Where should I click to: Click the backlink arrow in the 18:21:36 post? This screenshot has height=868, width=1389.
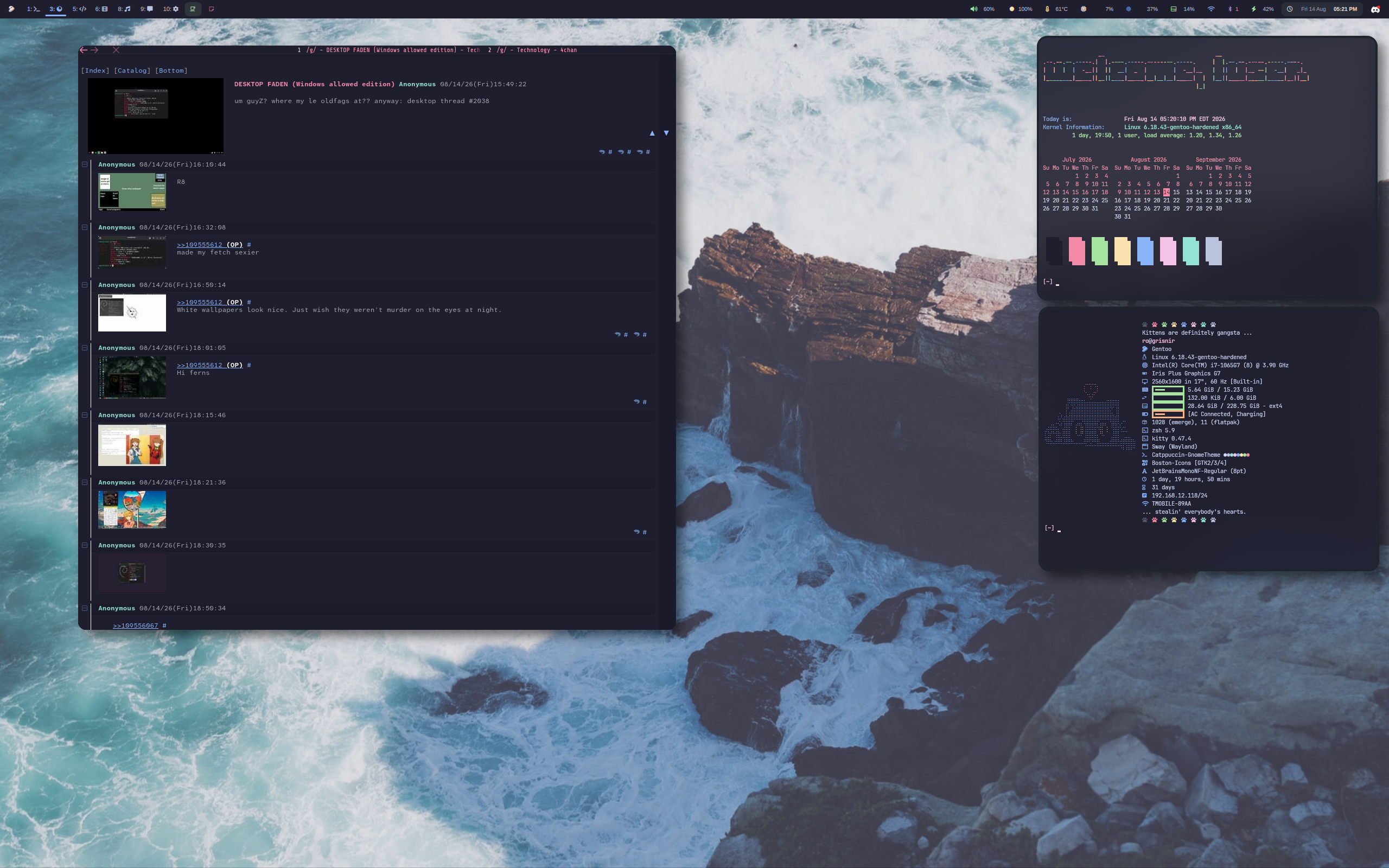pos(636,532)
